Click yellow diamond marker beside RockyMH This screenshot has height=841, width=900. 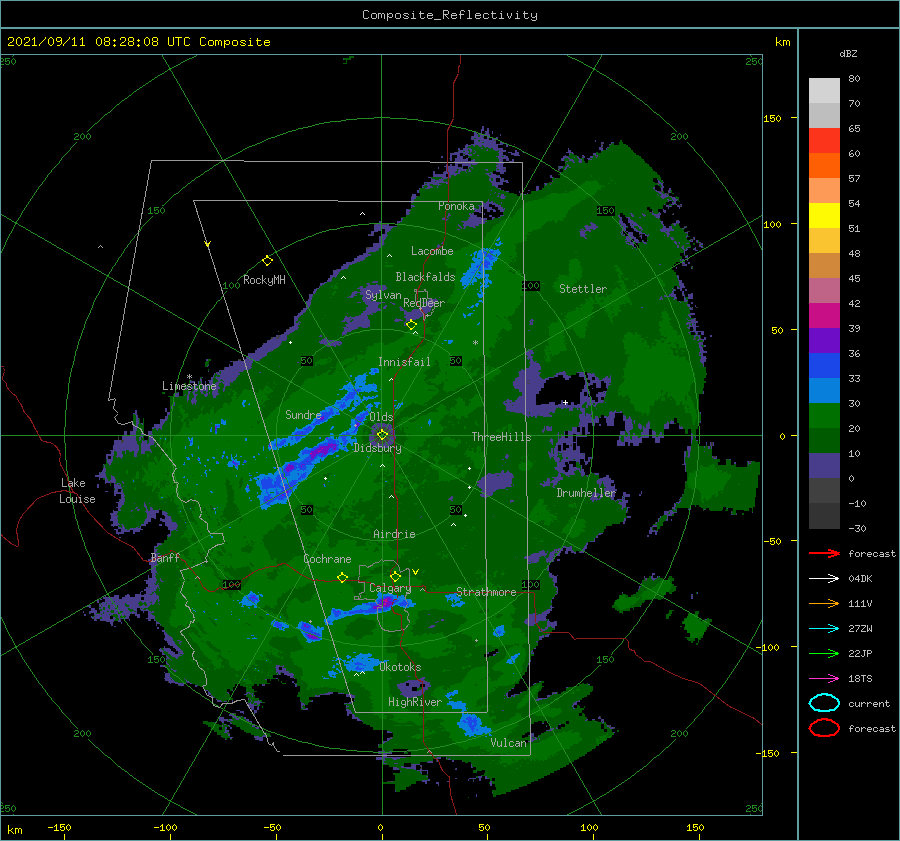point(267,261)
